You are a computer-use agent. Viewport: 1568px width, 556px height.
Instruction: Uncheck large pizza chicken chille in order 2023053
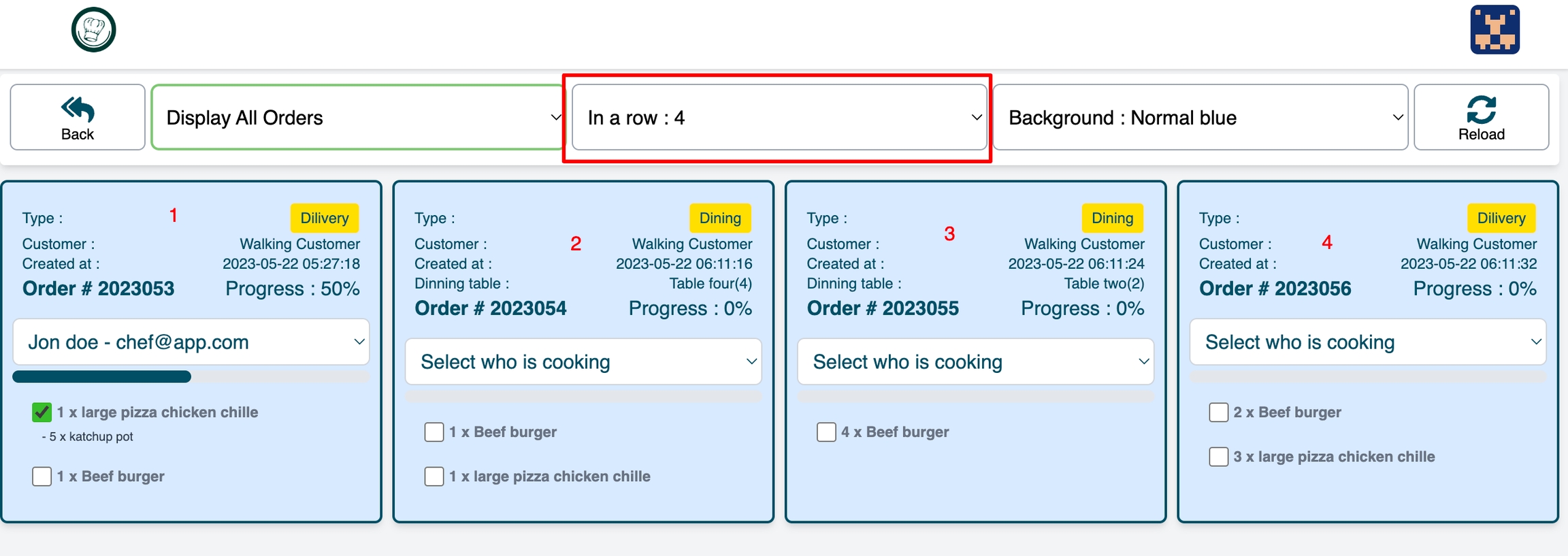[42, 412]
